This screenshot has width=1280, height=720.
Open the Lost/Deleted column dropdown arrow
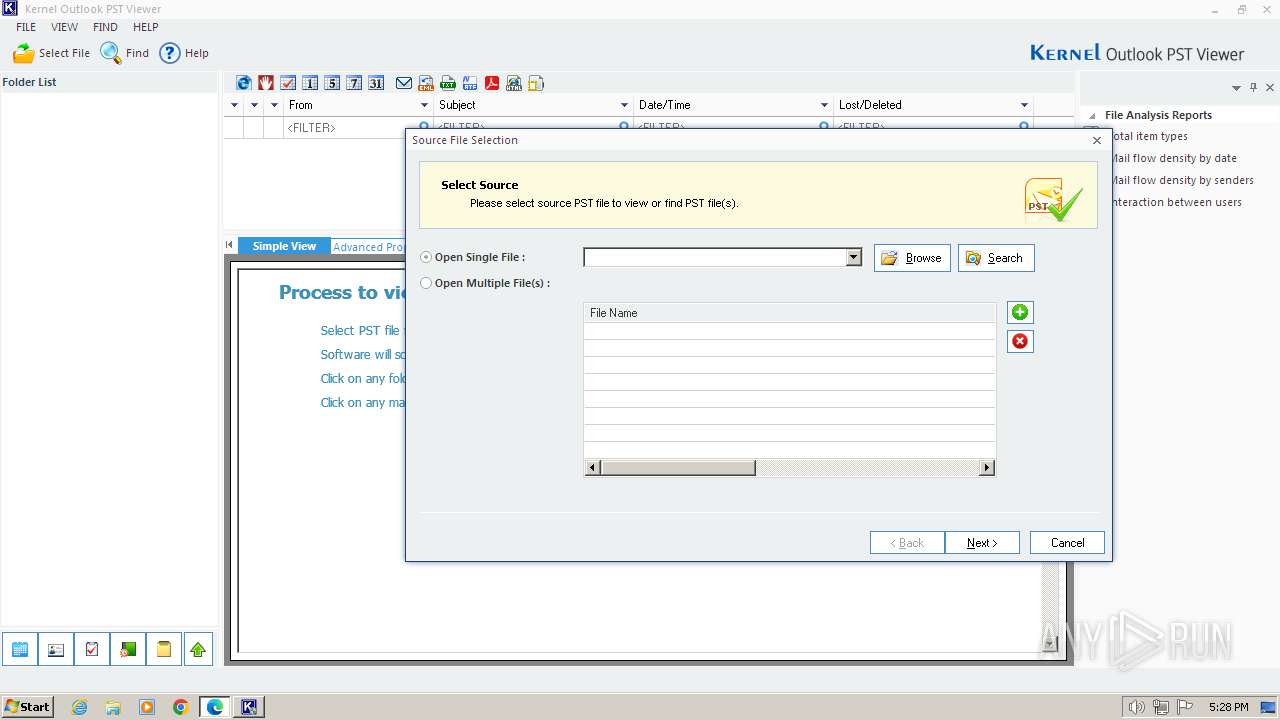(1024, 105)
